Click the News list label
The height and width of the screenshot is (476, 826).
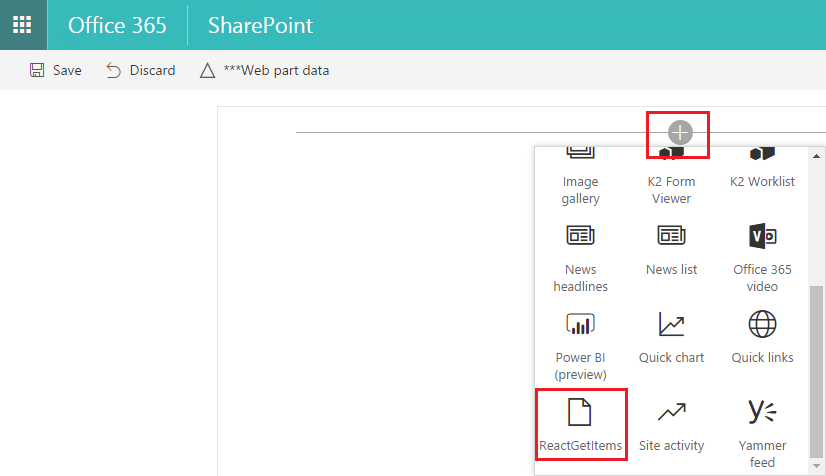tap(671, 270)
